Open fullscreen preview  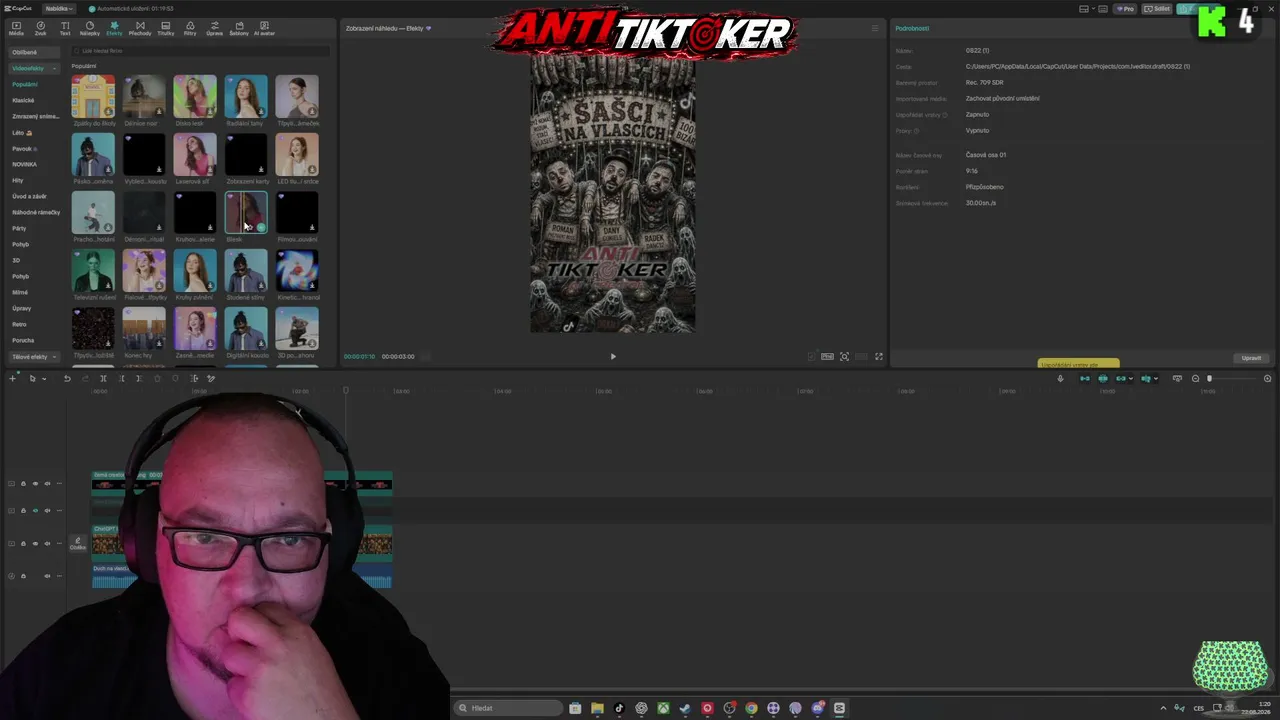pos(879,356)
